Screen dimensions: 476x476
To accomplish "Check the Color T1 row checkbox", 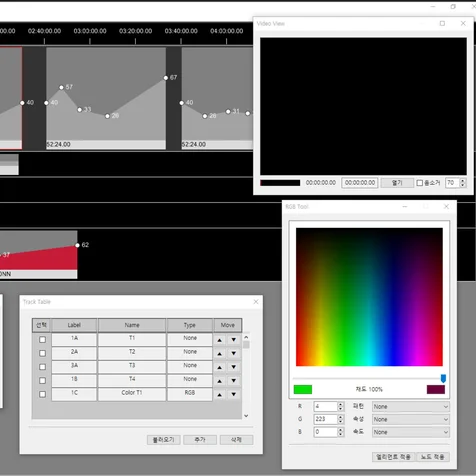I will (x=42, y=394).
